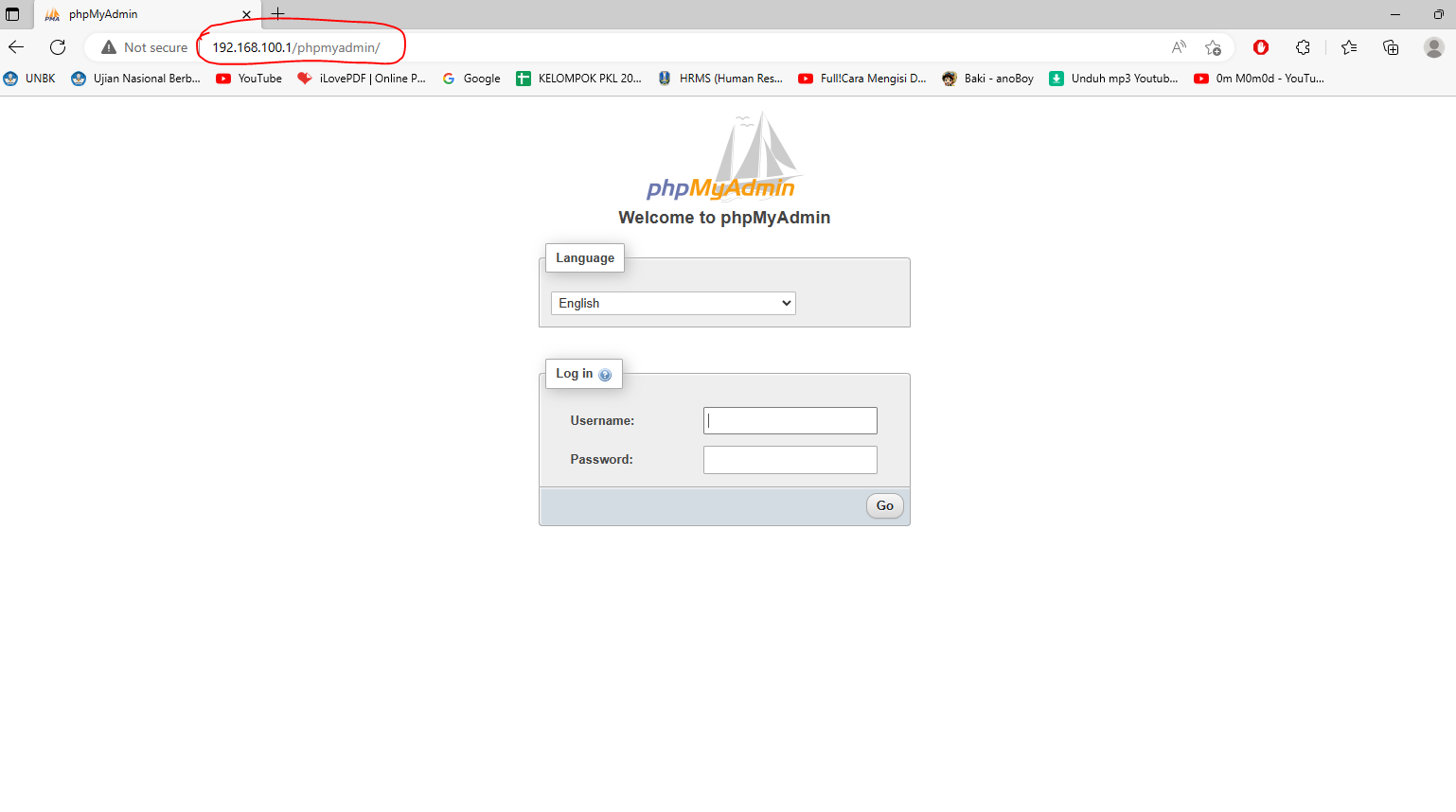Open the English language selector

tap(672, 303)
